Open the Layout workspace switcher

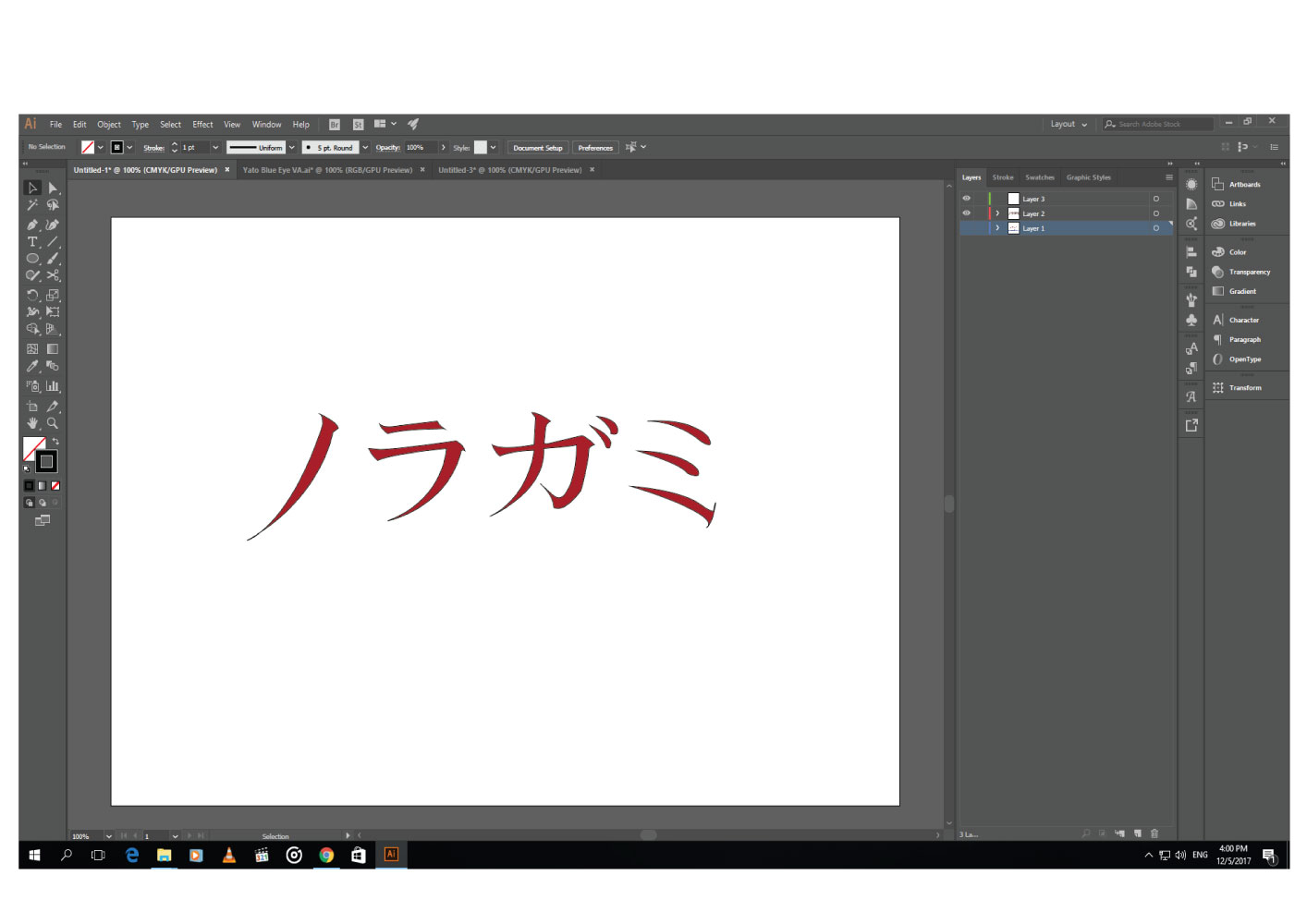point(1069,124)
